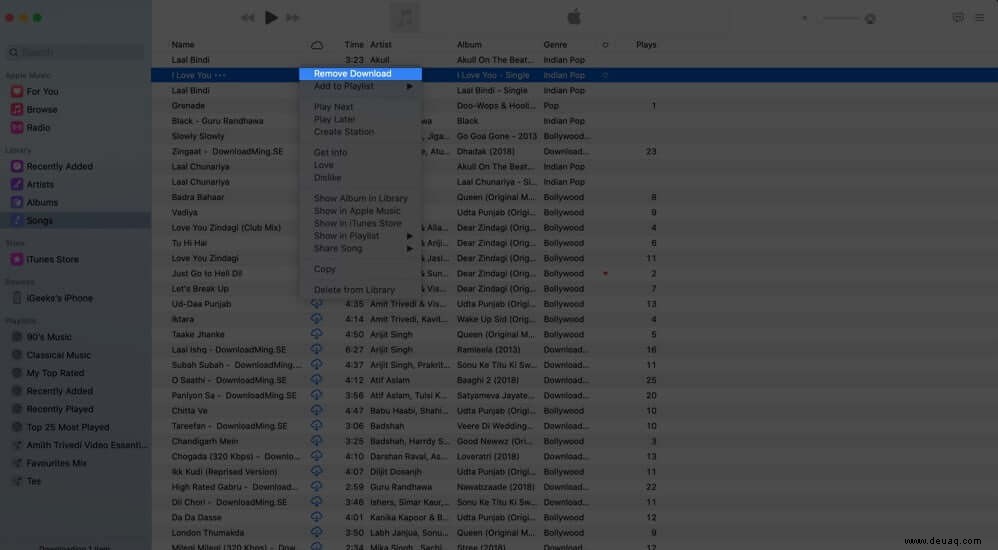This screenshot has width=998, height=550.
Task: Sort songs by the Plays column header
Action: (x=646, y=45)
